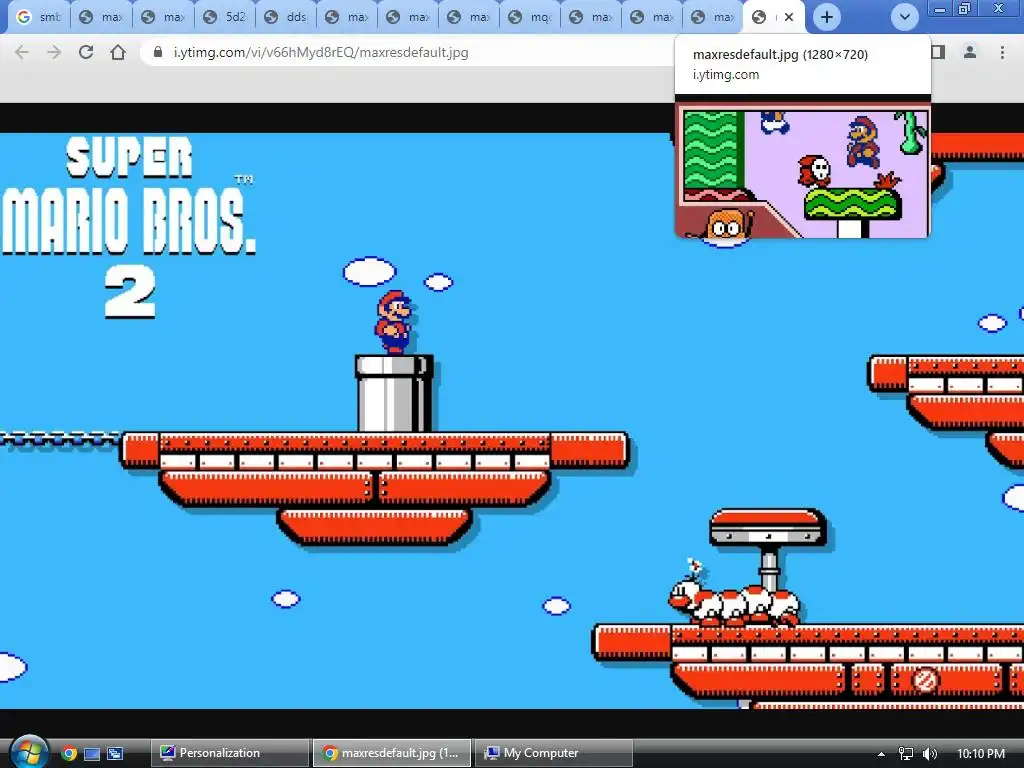
Task: Reload the current page
Action: coord(86,52)
